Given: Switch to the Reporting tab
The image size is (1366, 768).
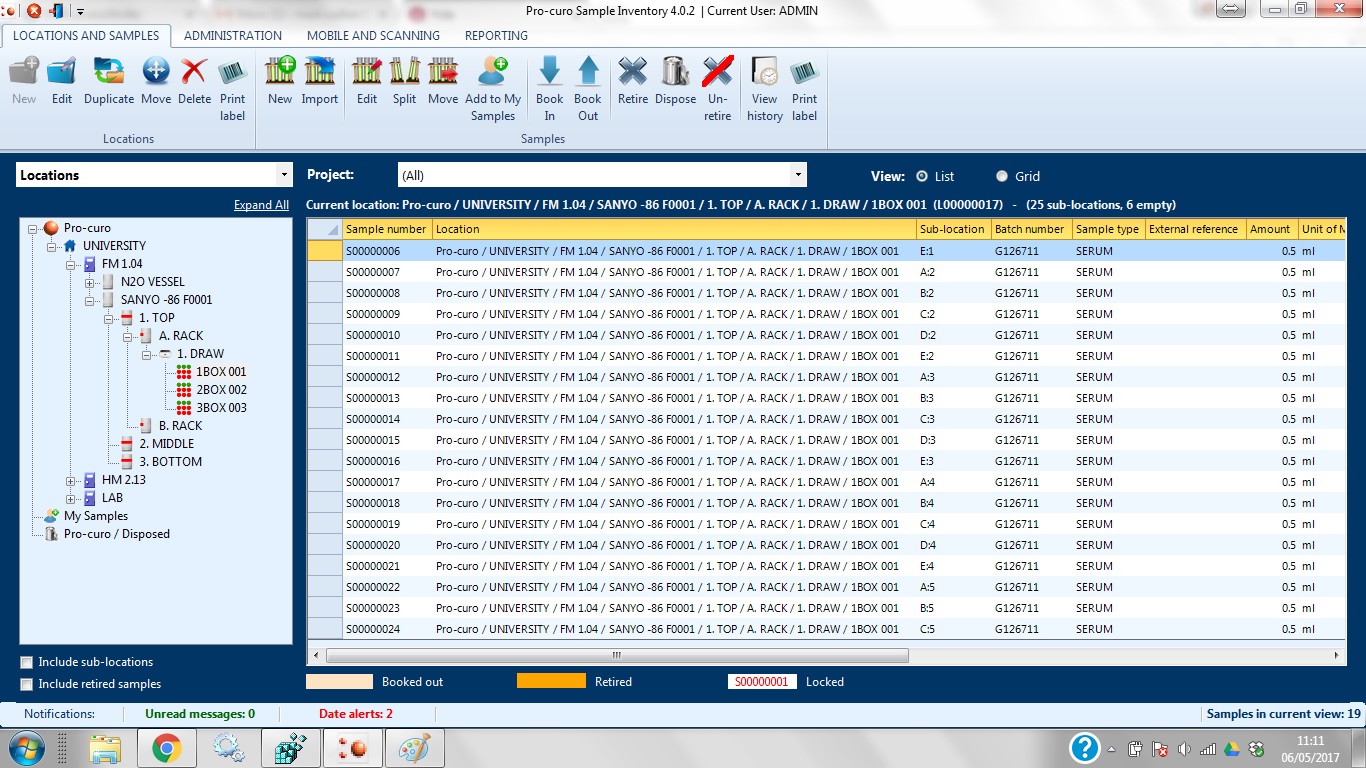Looking at the screenshot, I should click(x=496, y=35).
